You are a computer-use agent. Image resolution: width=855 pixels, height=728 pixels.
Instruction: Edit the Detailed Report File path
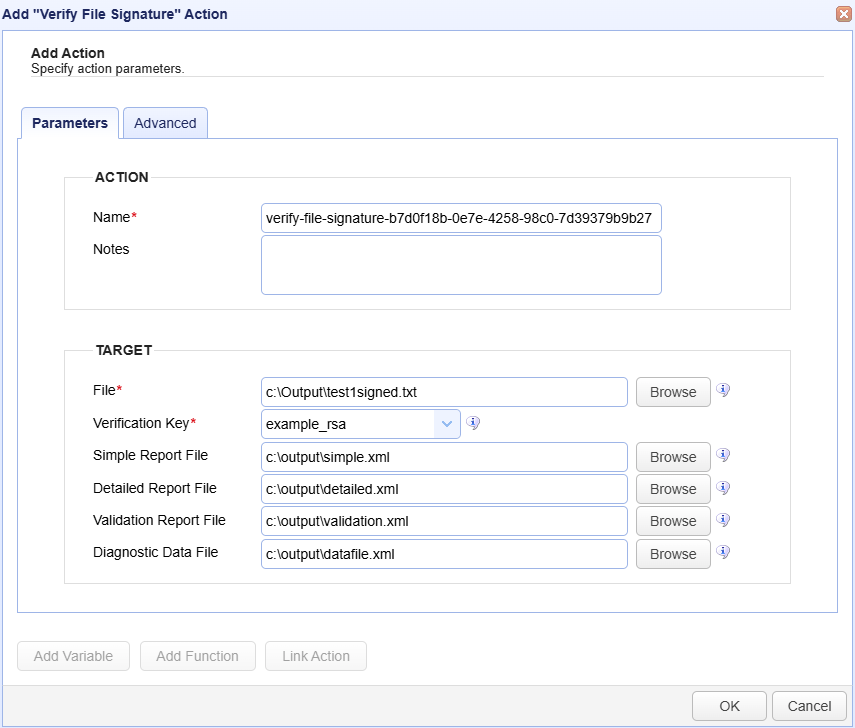444,489
